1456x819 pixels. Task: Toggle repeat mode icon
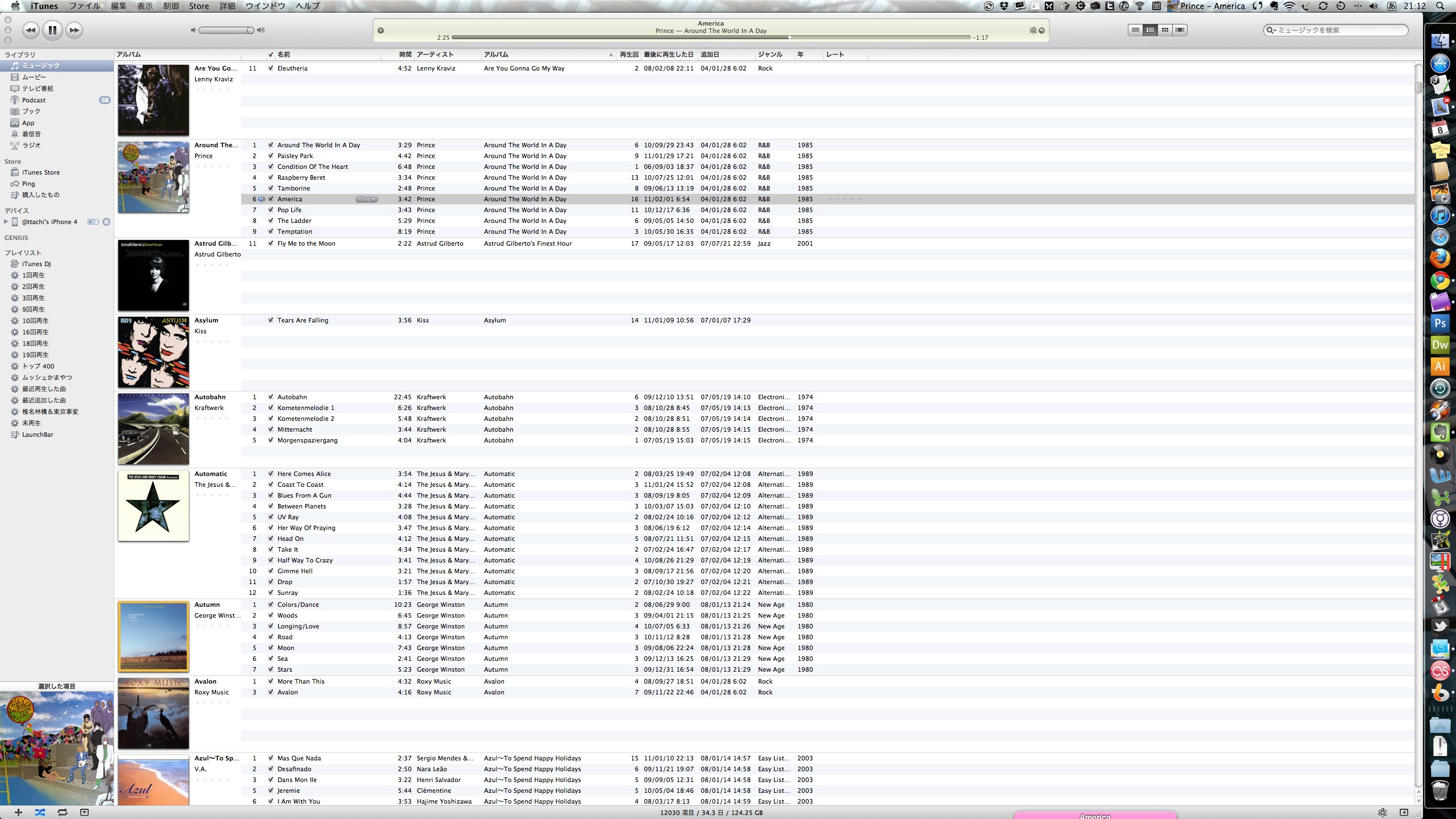(62, 812)
